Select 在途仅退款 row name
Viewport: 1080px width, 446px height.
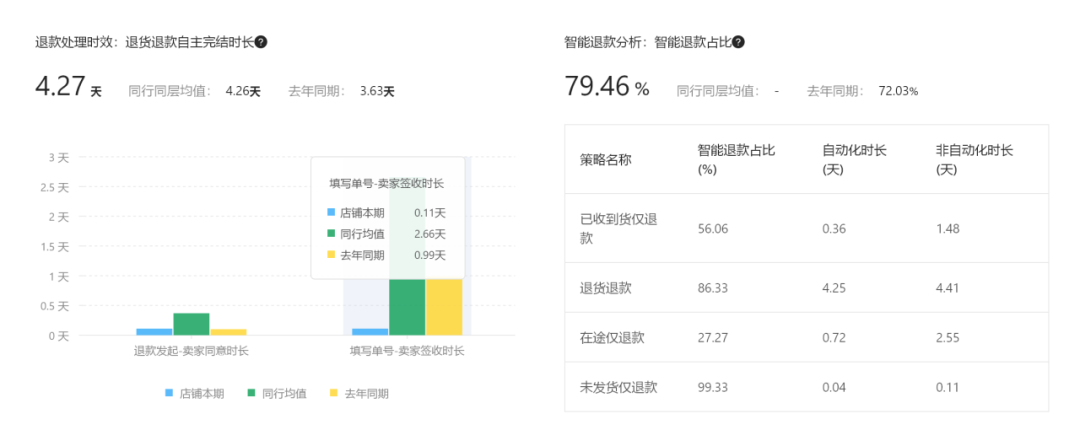point(612,338)
